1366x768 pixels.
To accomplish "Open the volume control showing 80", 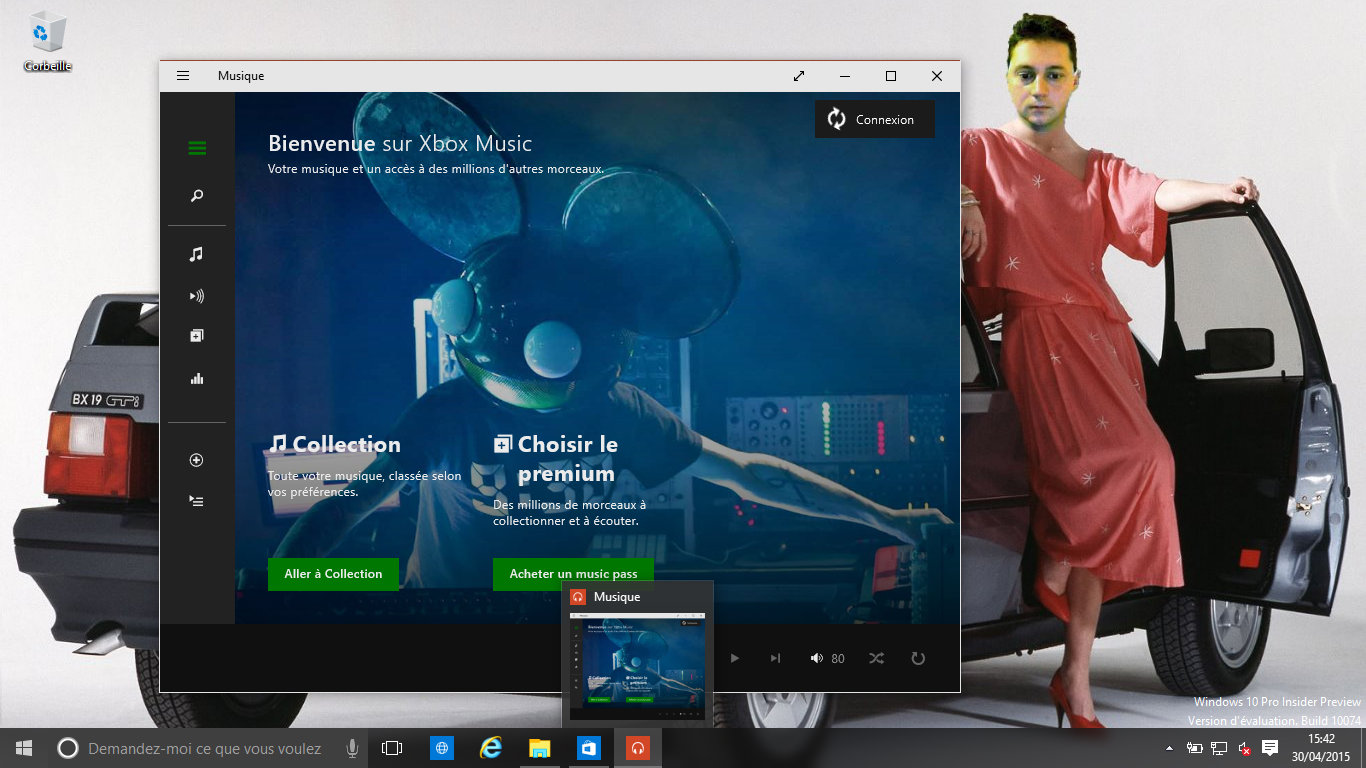I will coord(827,658).
